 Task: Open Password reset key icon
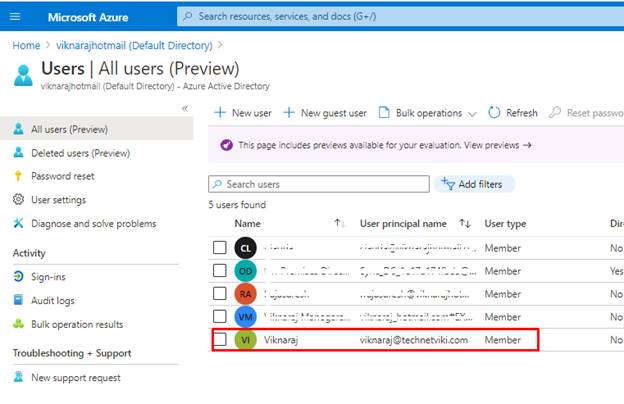(x=19, y=176)
